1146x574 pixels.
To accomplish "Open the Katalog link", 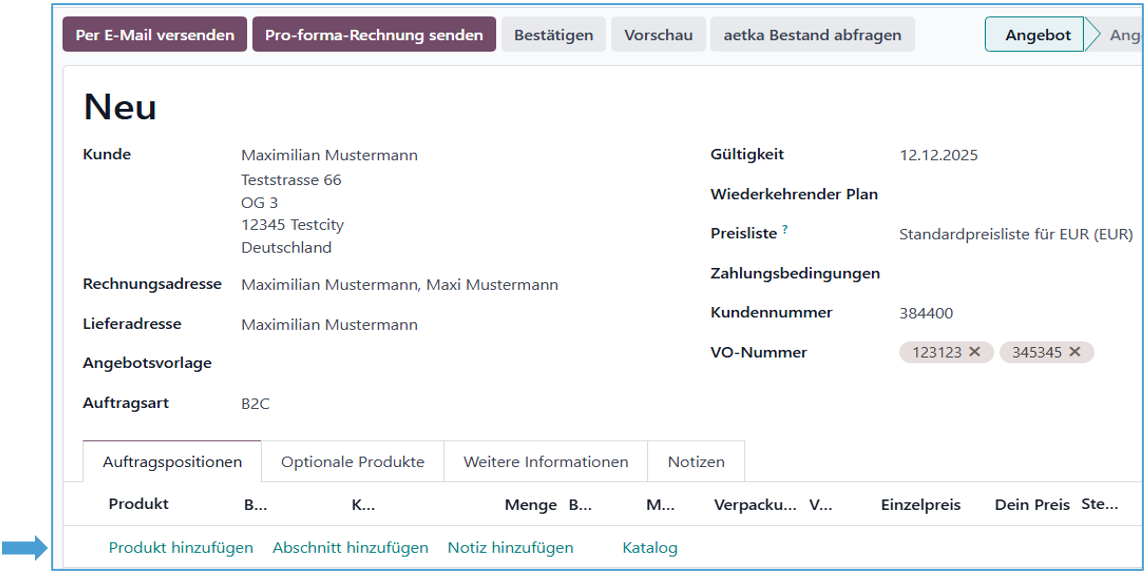I will (650, 548).
